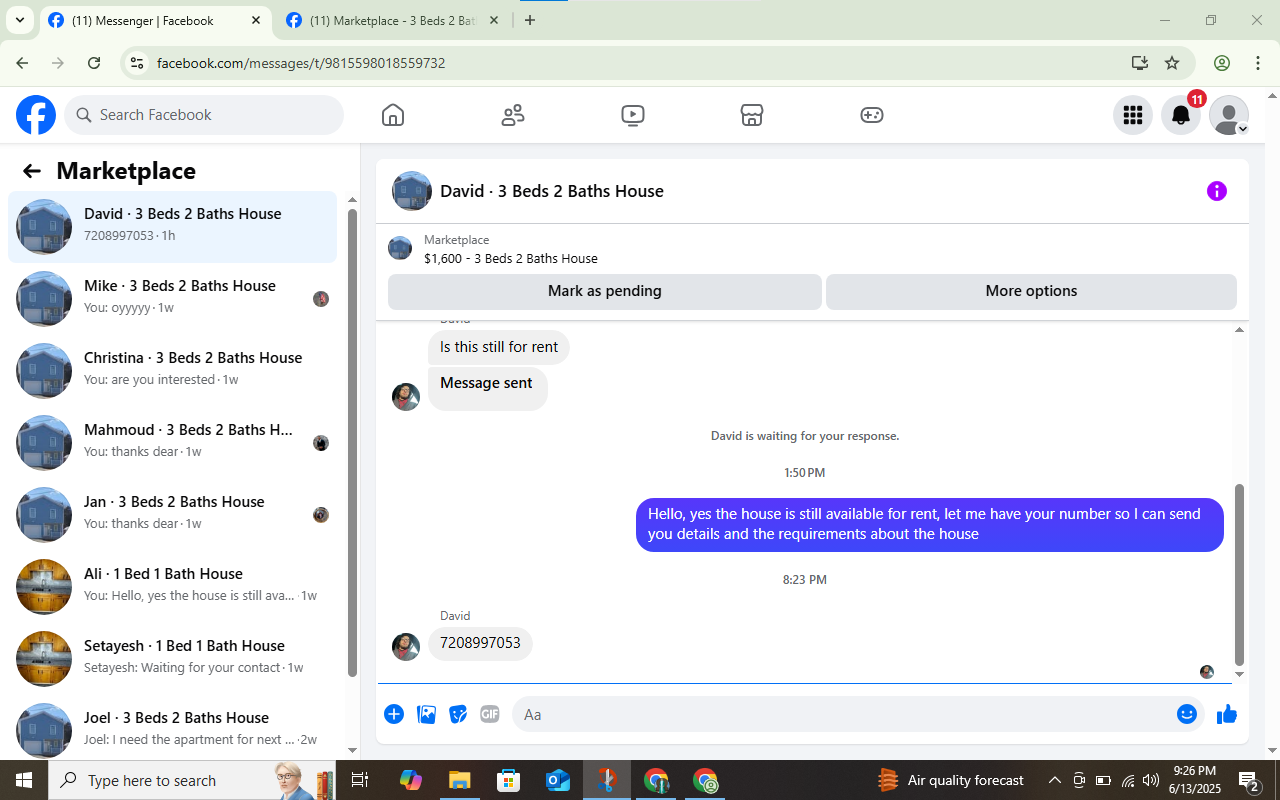1280x800 pixels.
Task: Open Setayesh 1 Bed 1 Bath conversation
Action: tap(173, 659)
